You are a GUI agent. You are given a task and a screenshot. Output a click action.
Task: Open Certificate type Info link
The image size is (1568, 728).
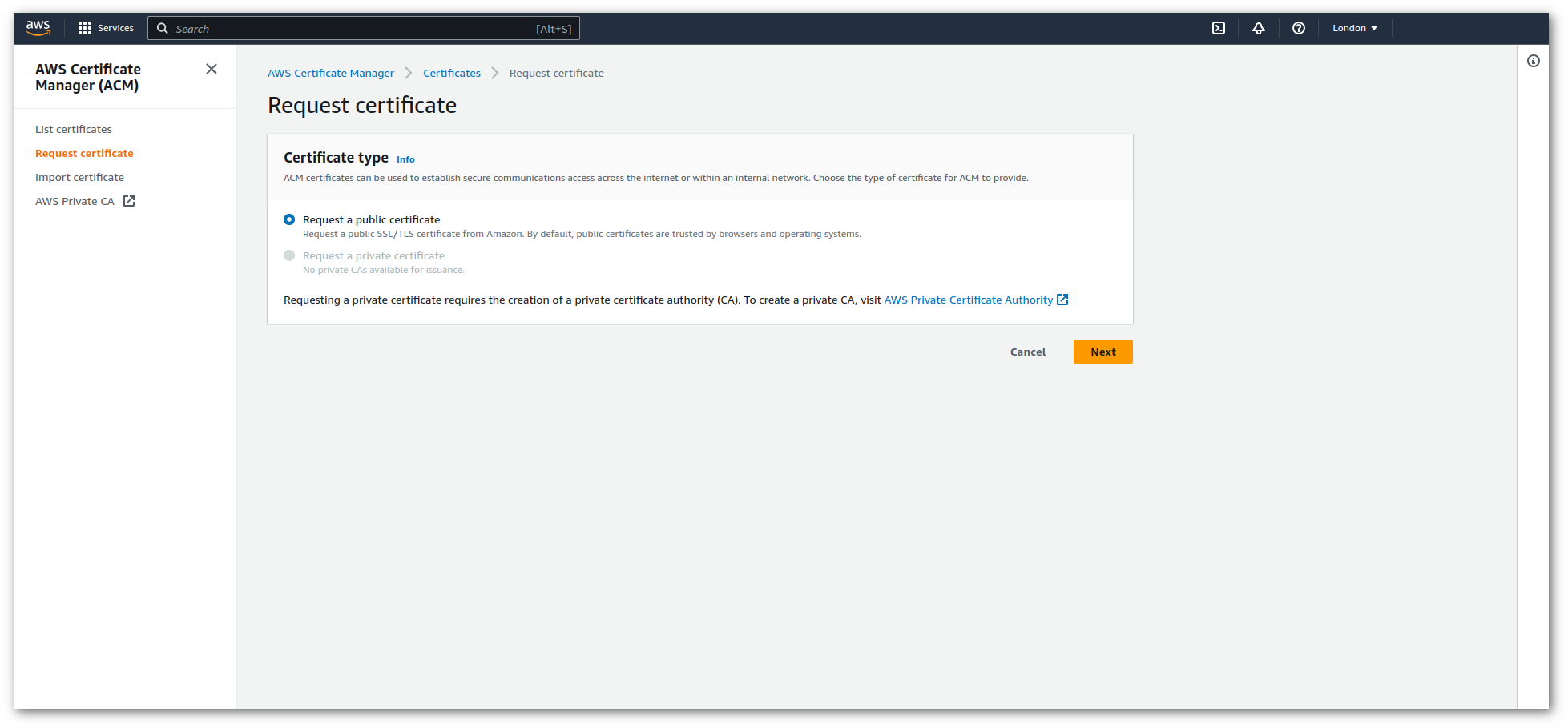tap(405, 159)
